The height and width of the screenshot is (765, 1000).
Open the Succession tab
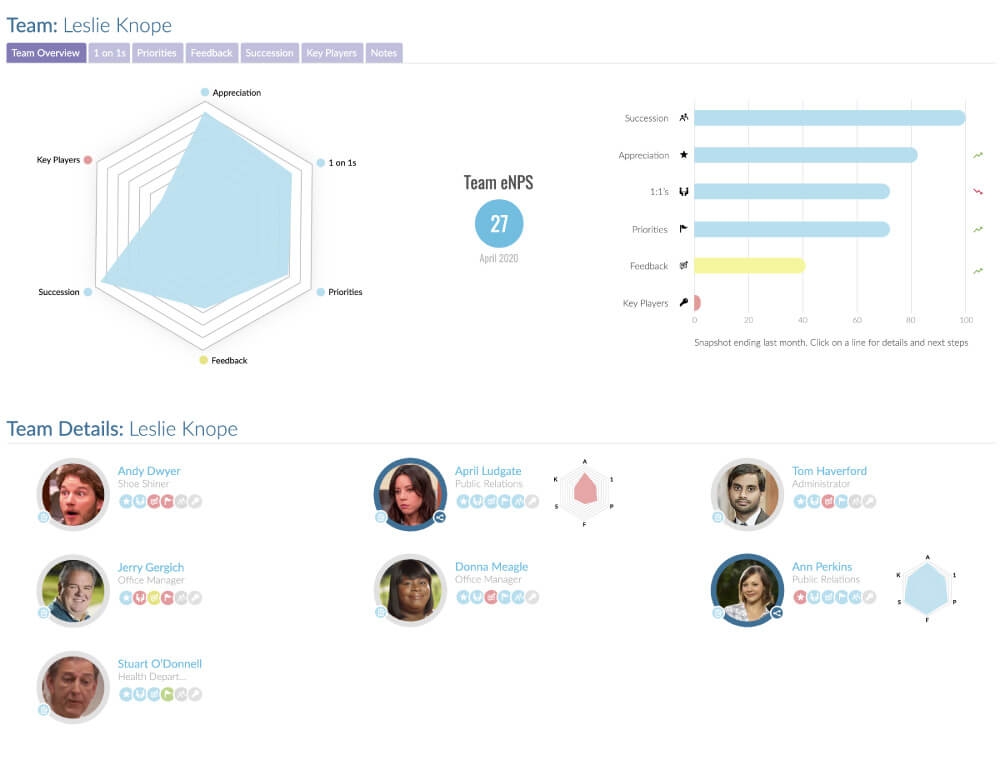click(x=269, y=53)
